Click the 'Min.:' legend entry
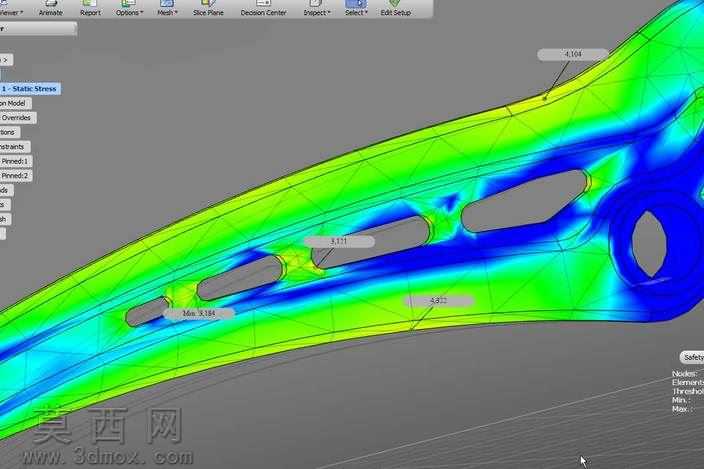Viewport: 704px width, 469px height. point(681,400)
